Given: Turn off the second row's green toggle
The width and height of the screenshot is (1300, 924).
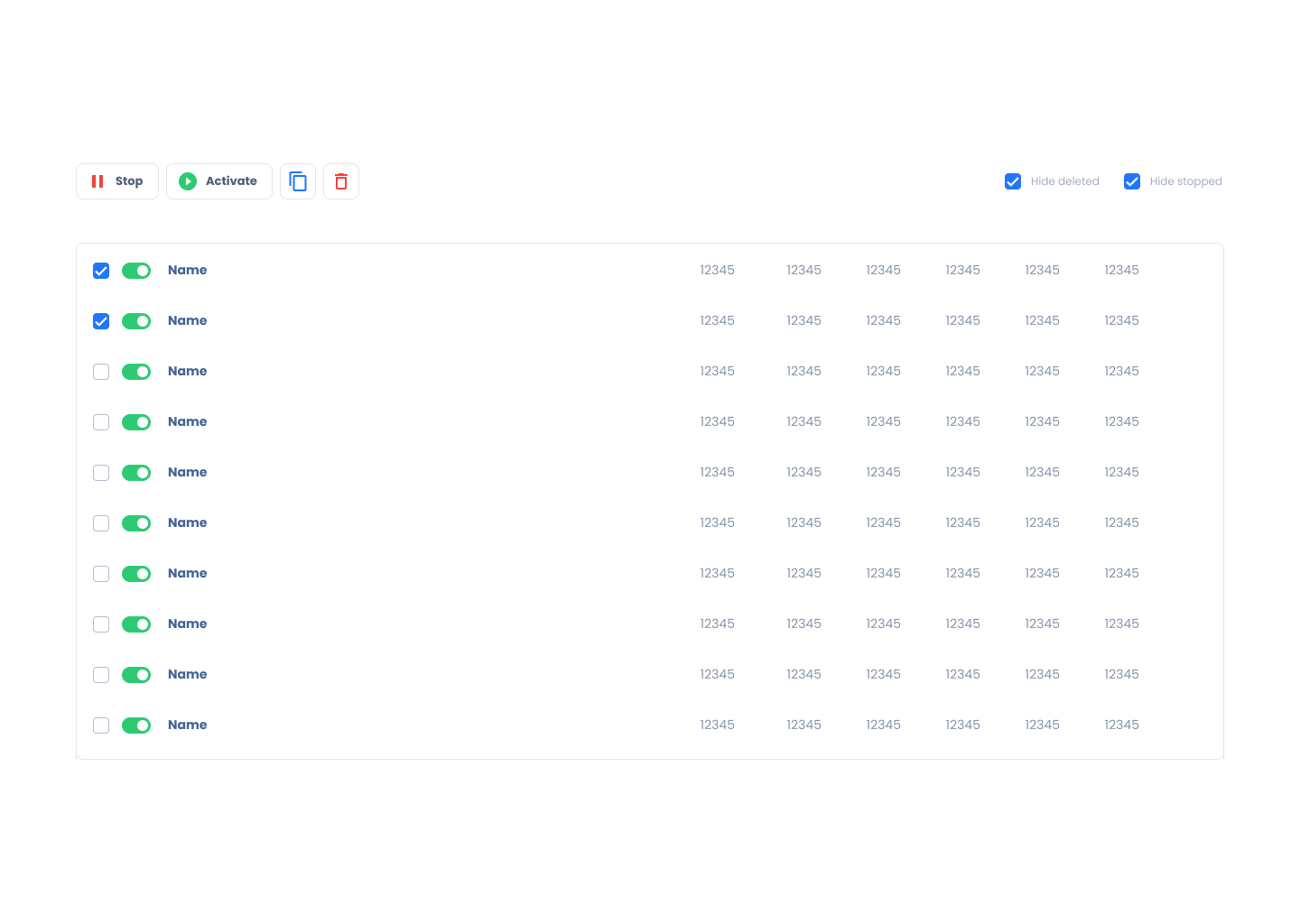Looking at the screenshot, I should 136,321.
